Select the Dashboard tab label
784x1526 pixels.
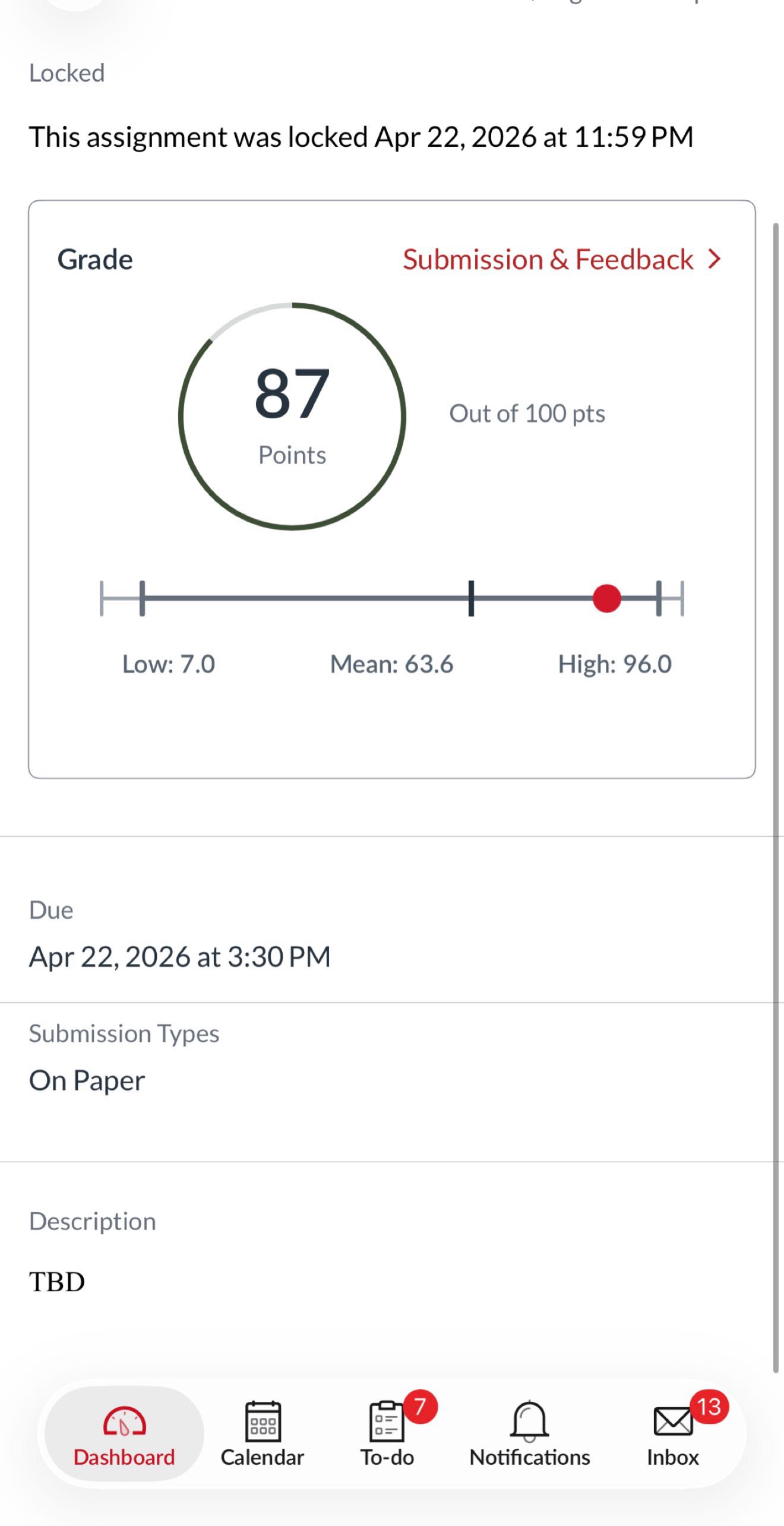tap(124, 1458)
